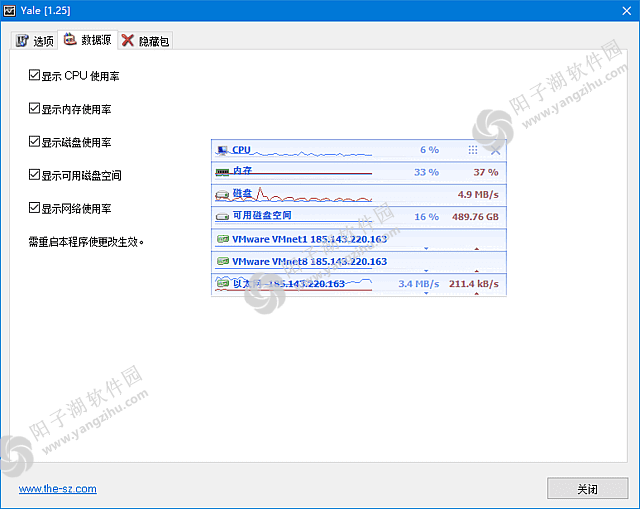
Task: Click the 489.76 GB free space value
Action: pos(475,217)
